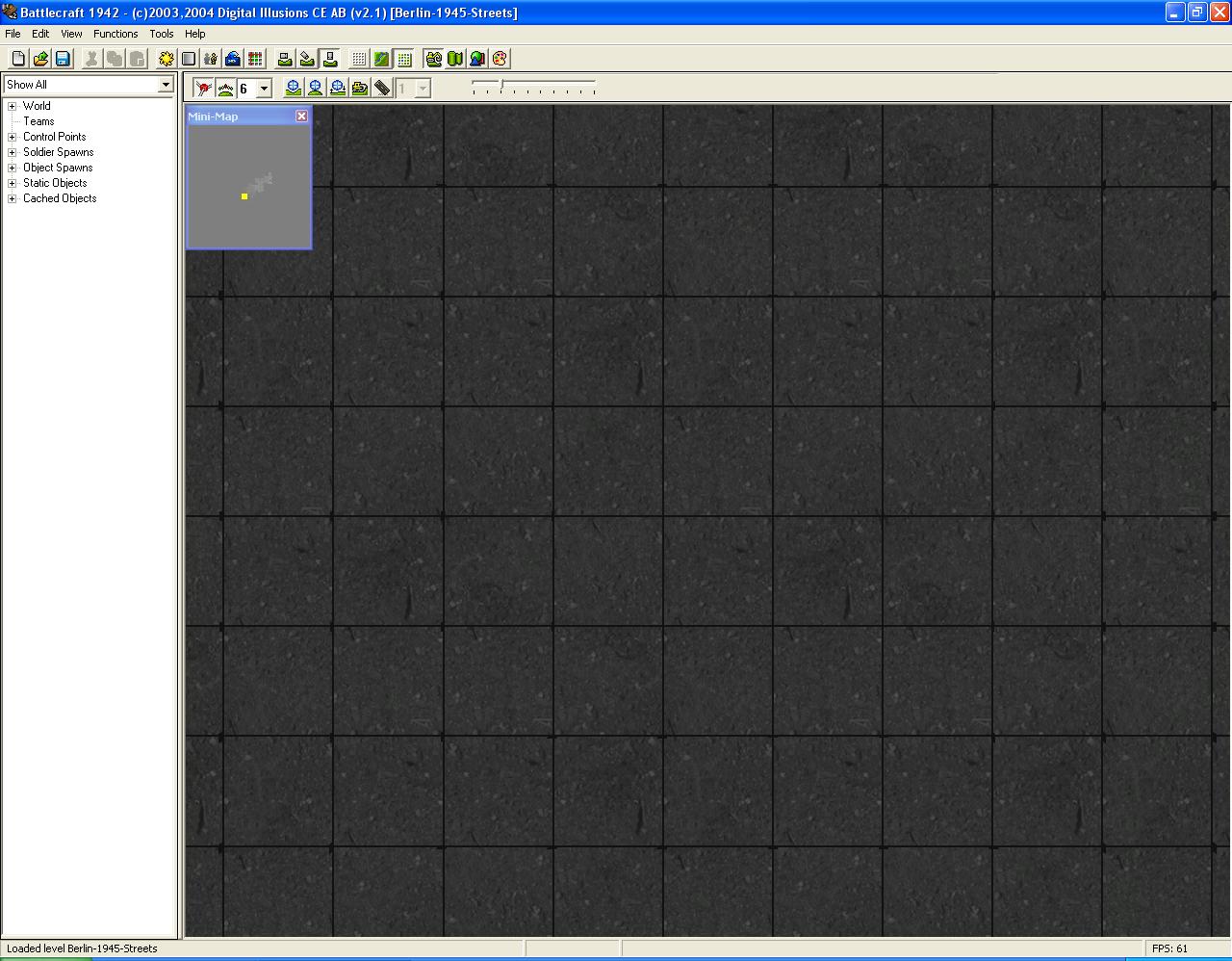Select the terrain editing bulldozer mode icon
Screen dimensions: 1232x961
[x=433, y=59]
